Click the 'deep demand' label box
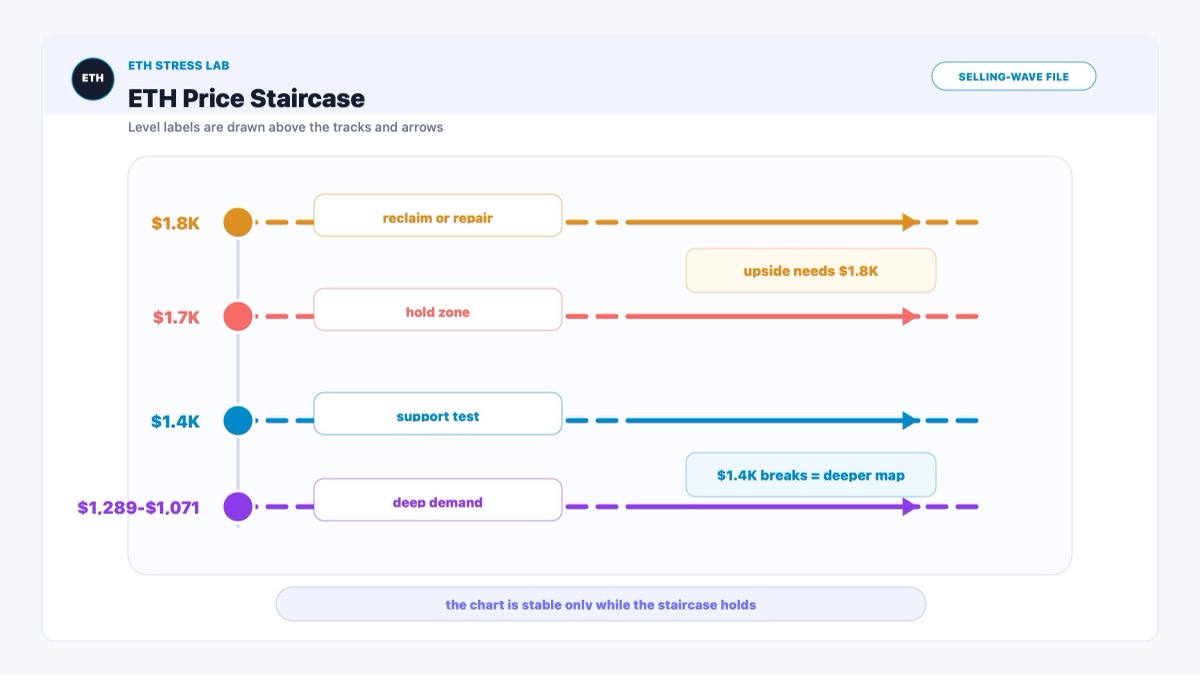 click(x=438, y=499)
